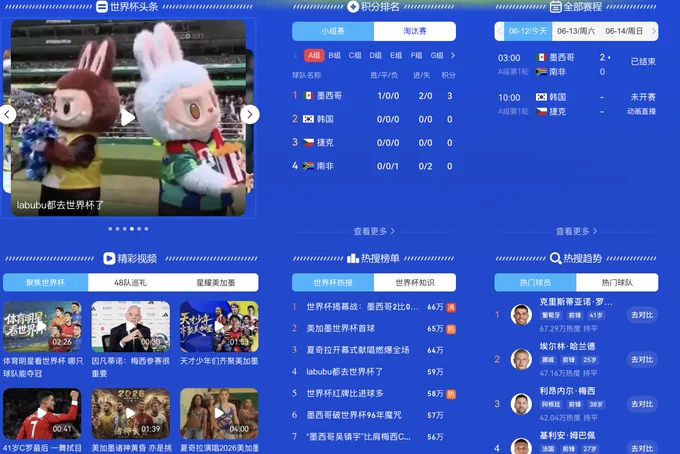Open 捷克 team row in standings

(x=373, y=143)
